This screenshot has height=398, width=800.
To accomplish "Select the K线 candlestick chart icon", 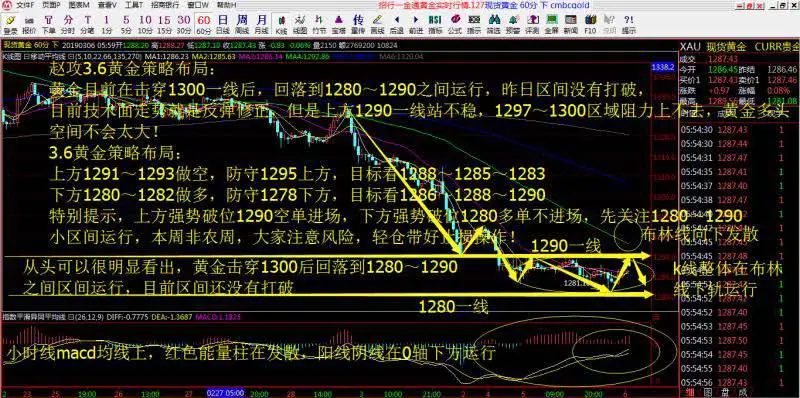I will [281, 23].
